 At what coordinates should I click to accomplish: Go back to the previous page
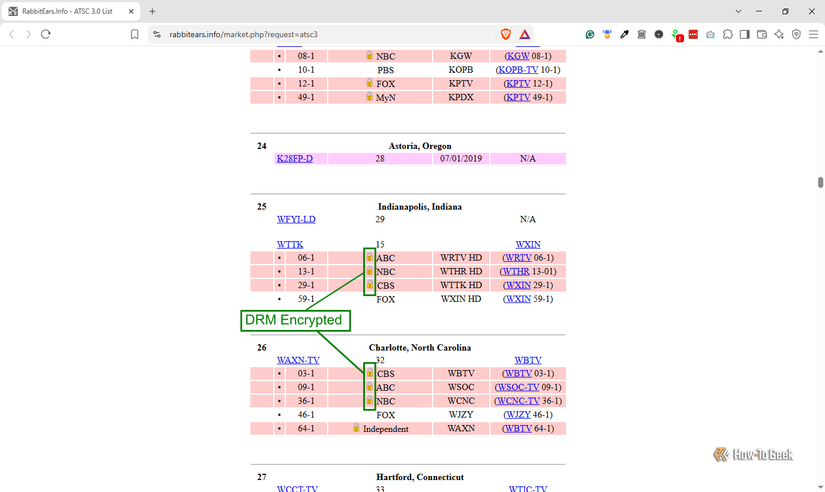pyautogui.click(x=12, y=34)
